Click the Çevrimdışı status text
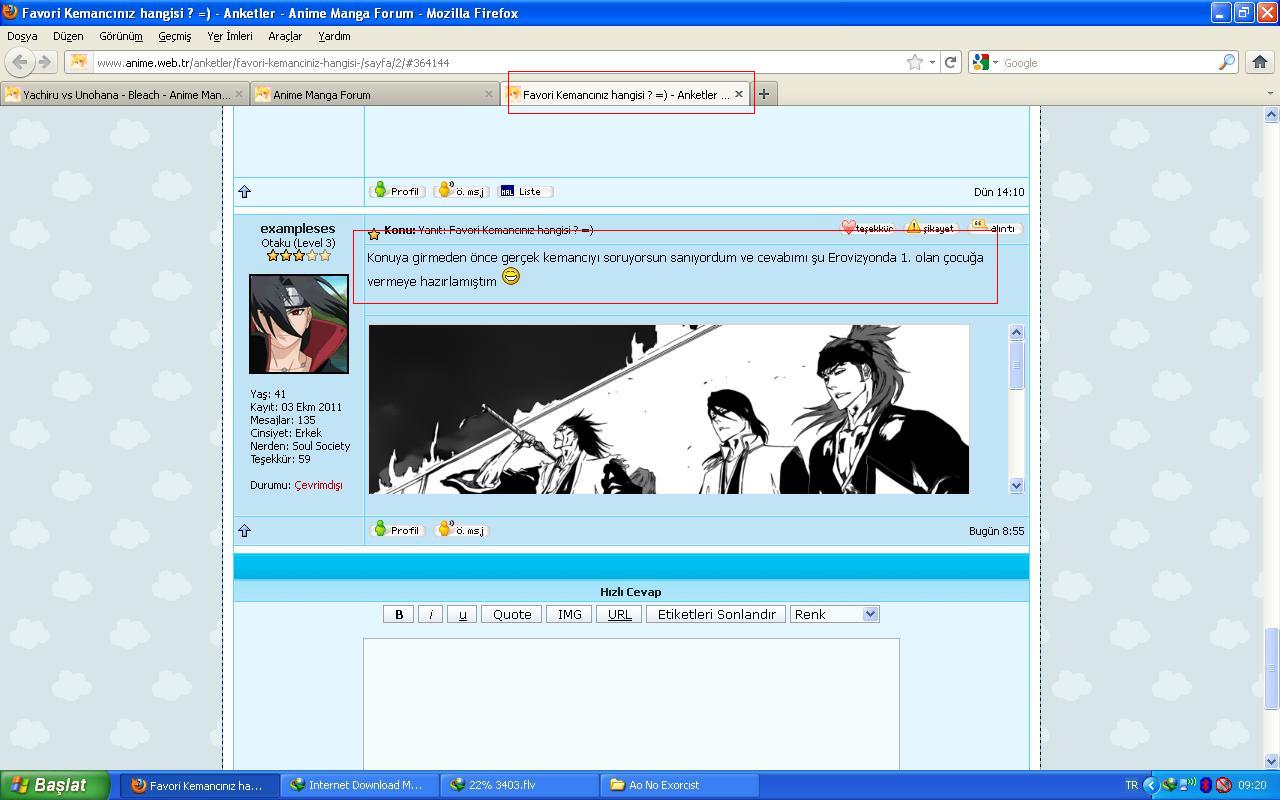Viewport: 1280px width, 800px height. (318, 485)
